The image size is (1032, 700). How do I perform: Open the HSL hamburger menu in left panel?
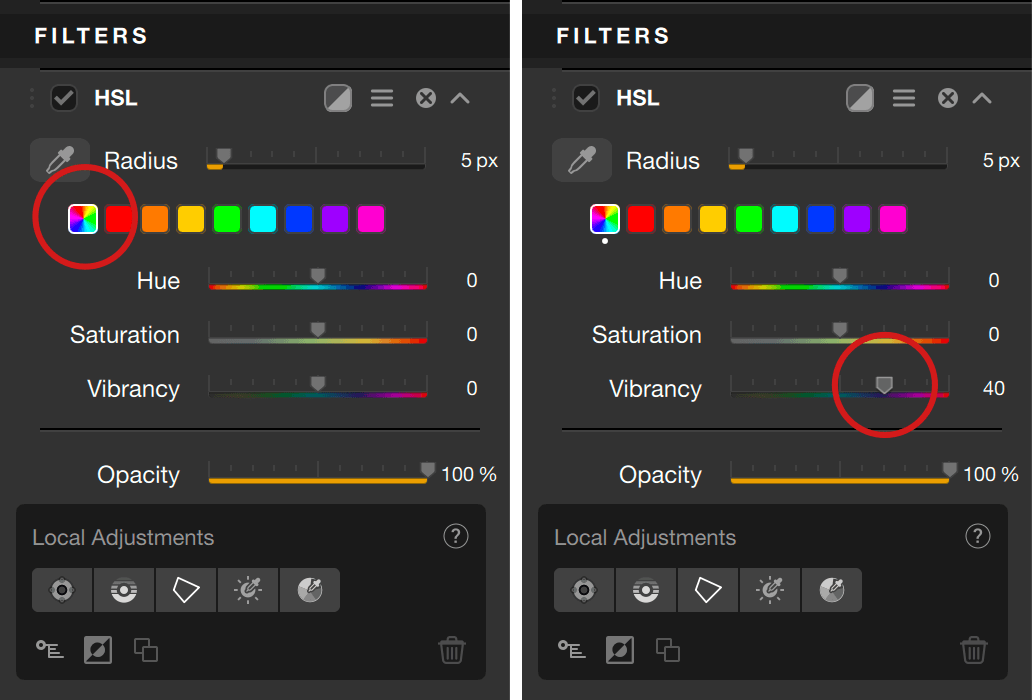tap(382, 98)
